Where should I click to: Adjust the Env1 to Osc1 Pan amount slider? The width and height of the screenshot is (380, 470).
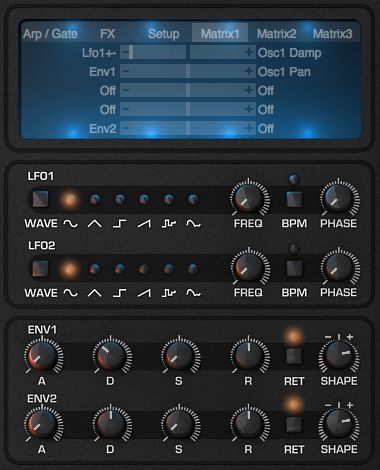pos(188,71)
